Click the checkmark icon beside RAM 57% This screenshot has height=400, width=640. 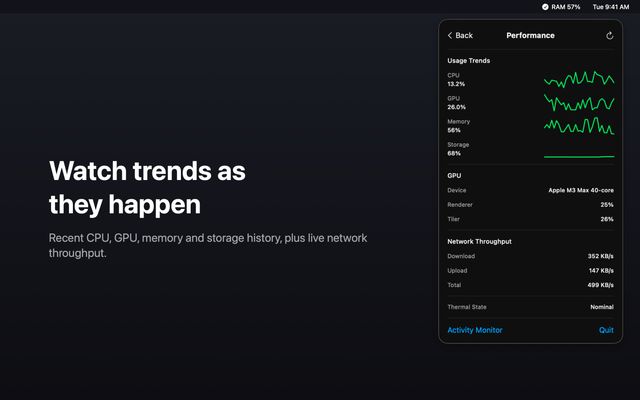click(545, 7)
